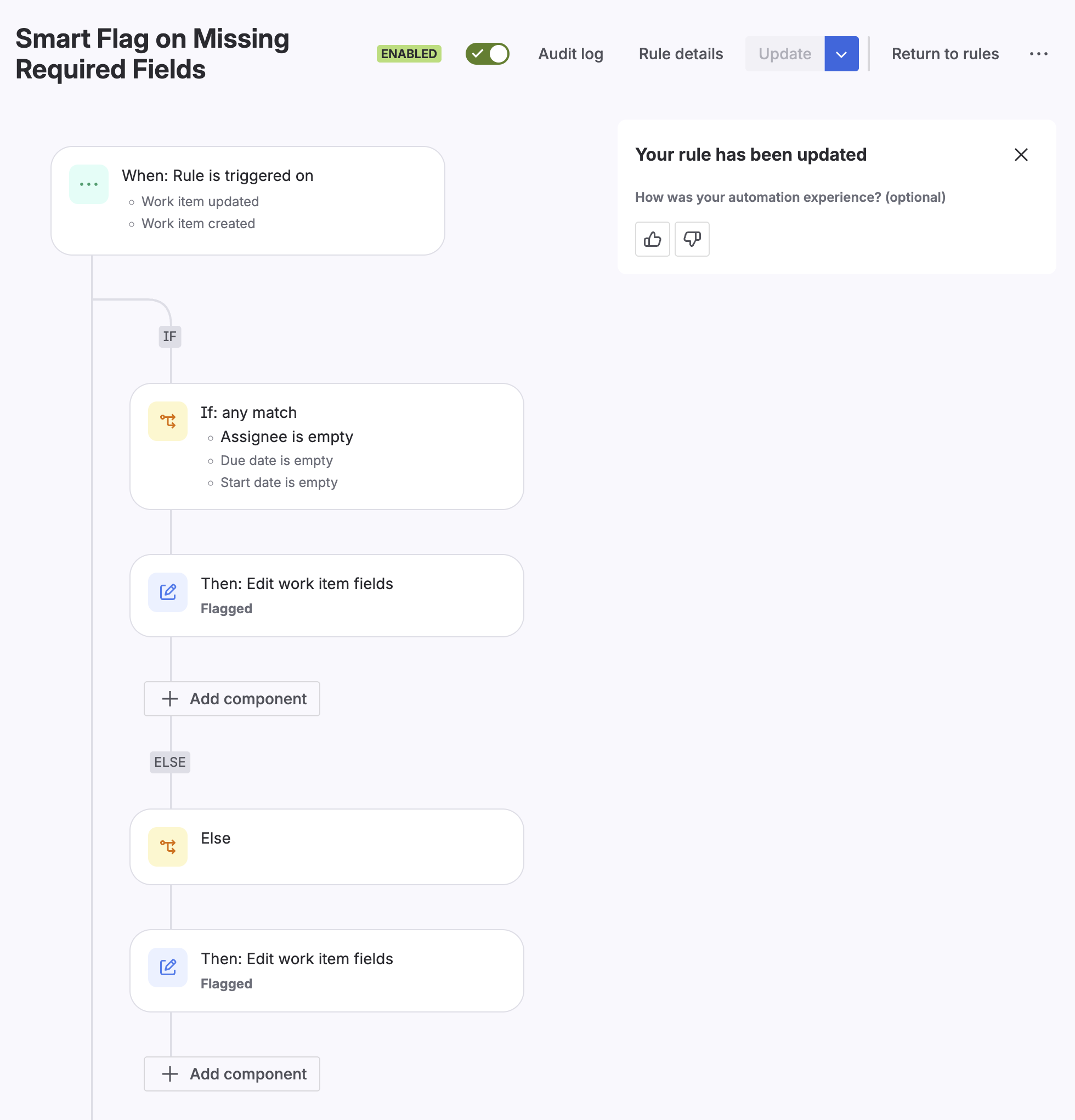
Task: Click the first Edit work item pencil icon
Action: pos(167,592)
